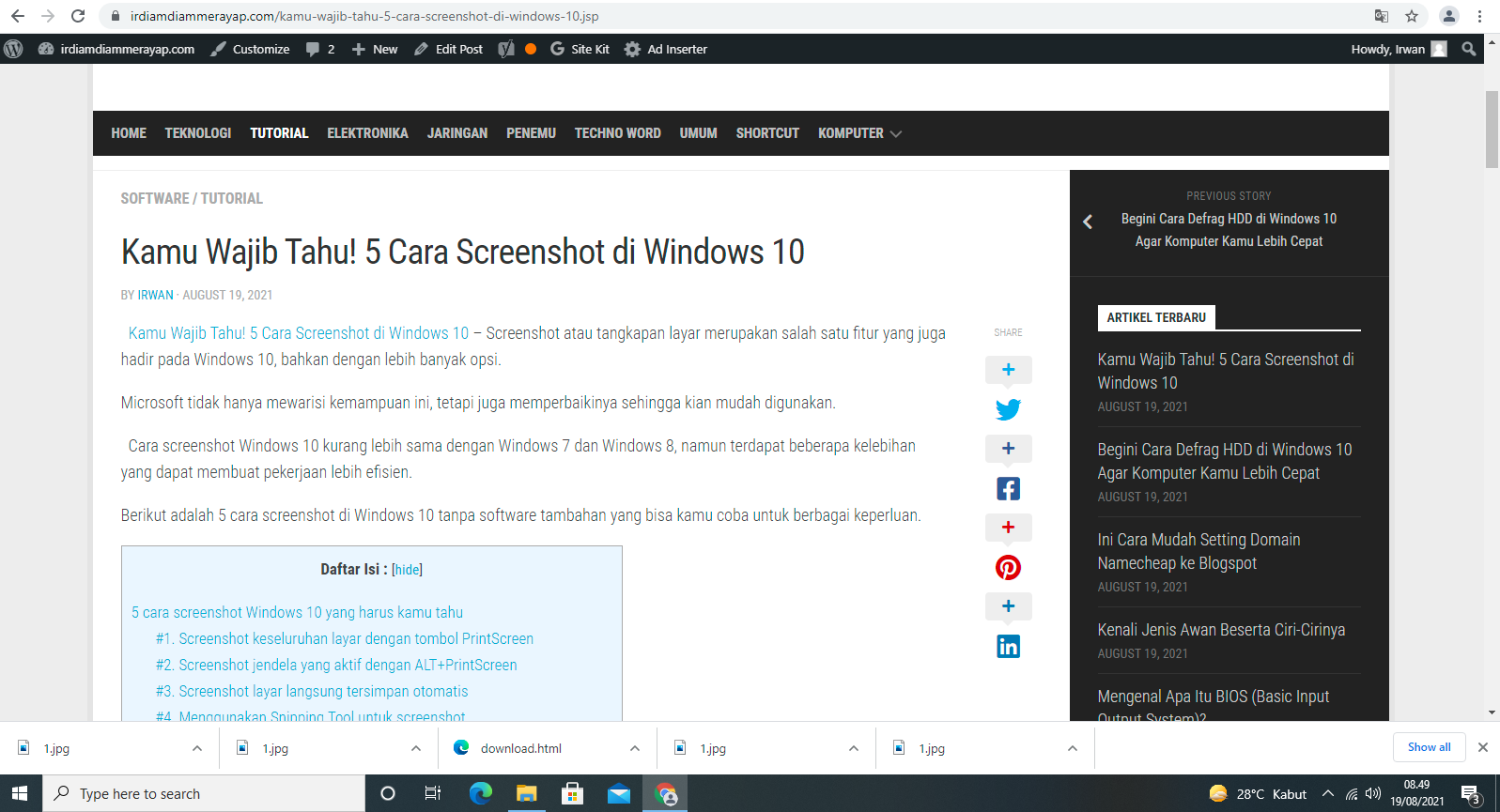Click the admin bar search magnifier icon
This screenshot has height=812, width=1500.
[x=1468, y=49]
